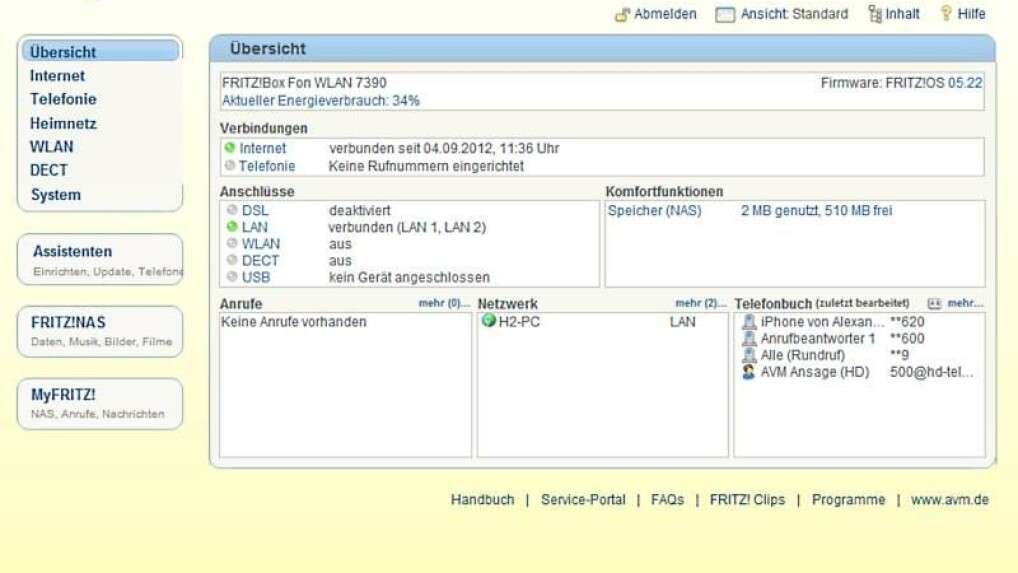This screenshot has width=1018, height=573.
Task: Click the Telefonbuch book icon beside mehr
Action: [x=935, y=303]
